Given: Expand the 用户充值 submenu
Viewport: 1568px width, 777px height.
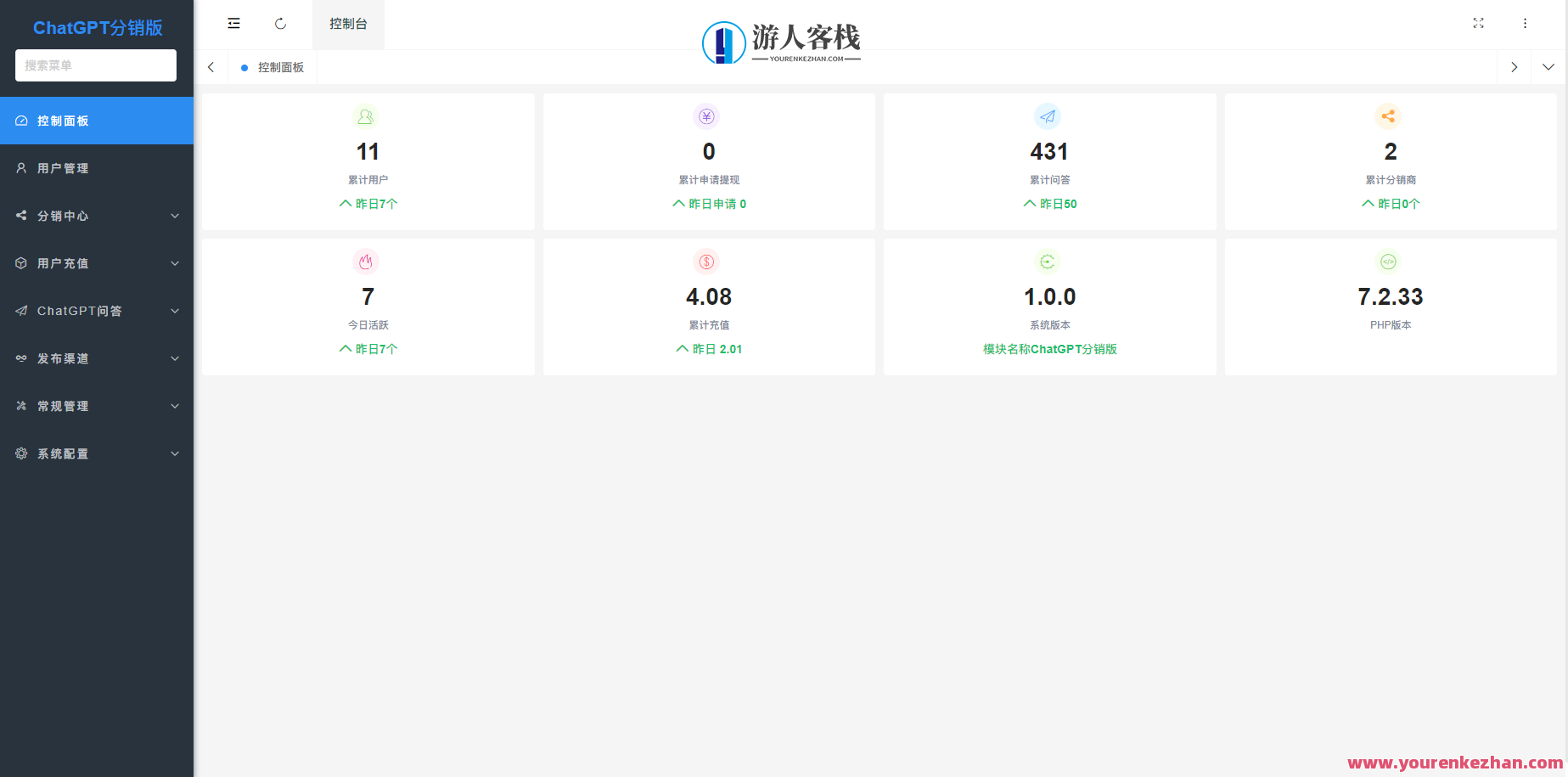Looking at the screenshot, I should click(96, 263).
